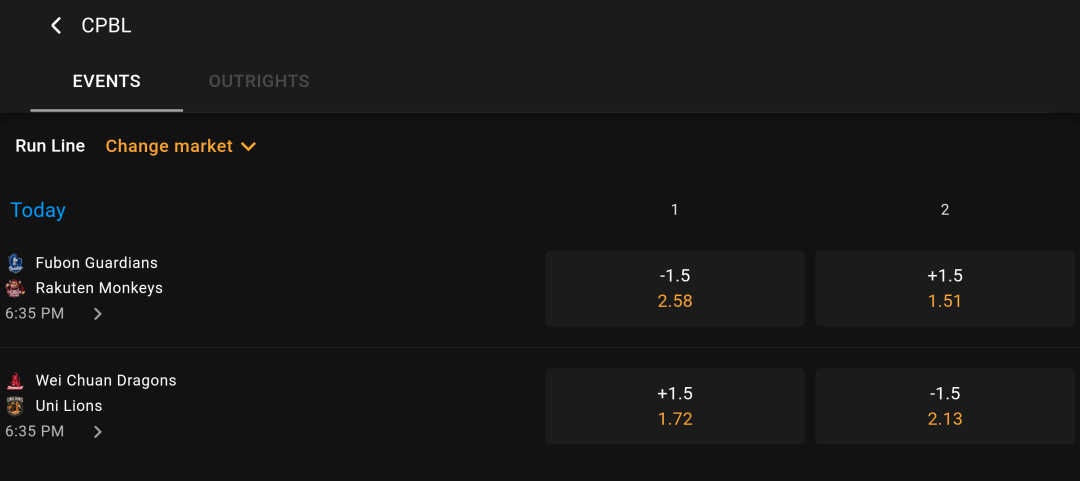1080x481 pixels.
Task: Open the Fubon vs Rakuten match details chevron
Action: coord(98,314)
